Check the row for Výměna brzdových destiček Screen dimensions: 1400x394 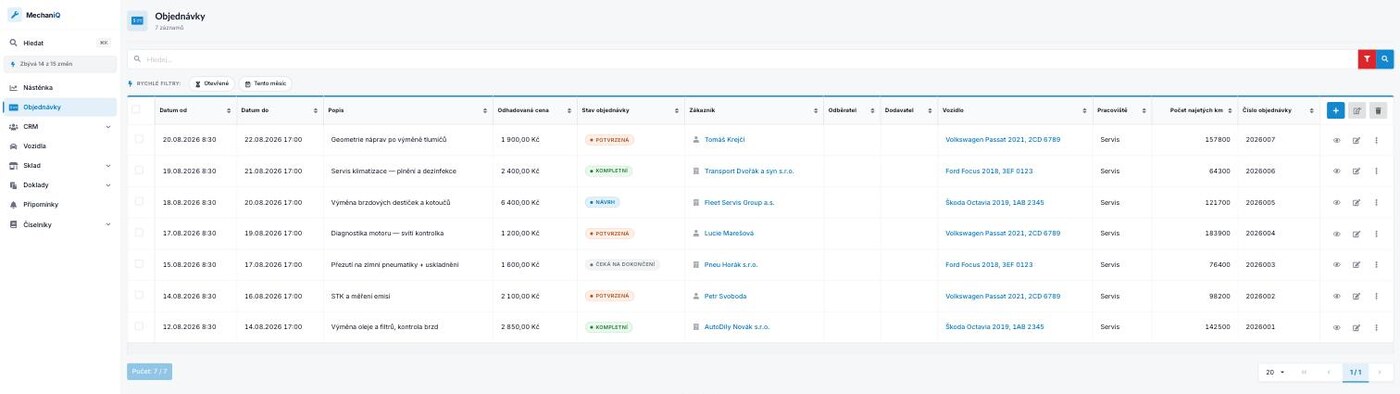click(x=138, y=202)
